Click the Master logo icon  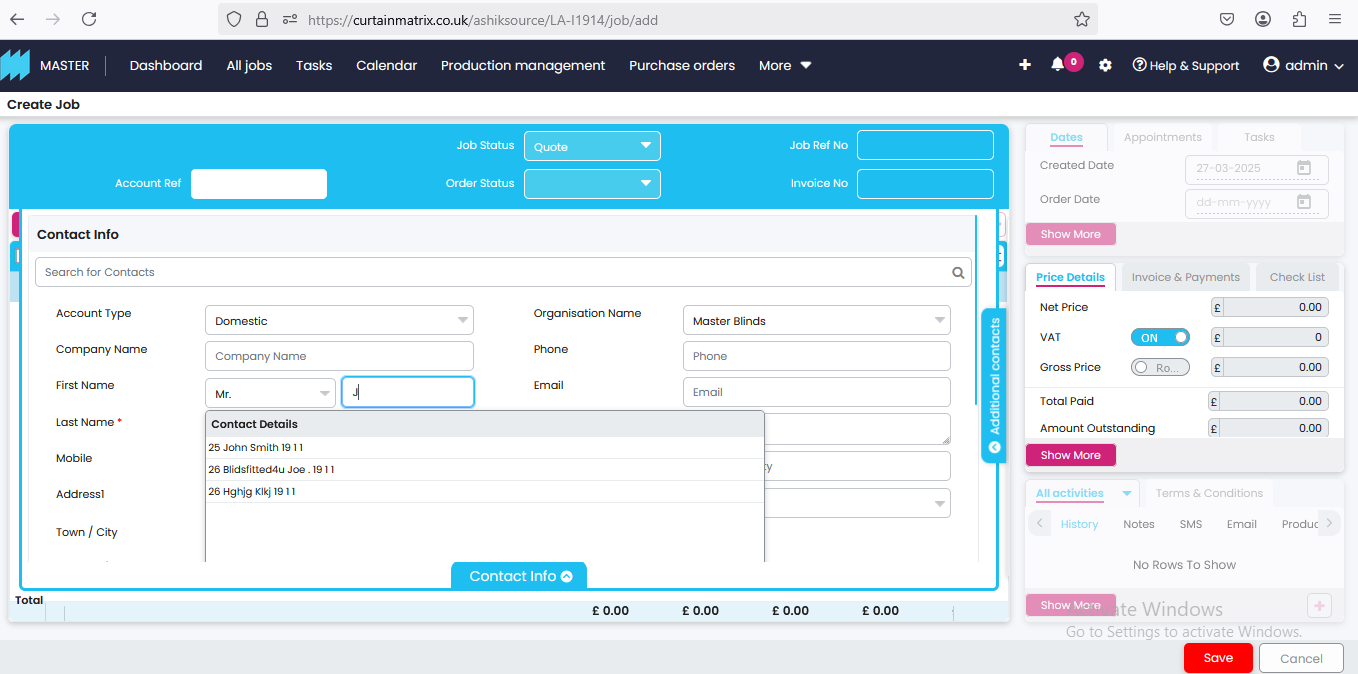16,65
